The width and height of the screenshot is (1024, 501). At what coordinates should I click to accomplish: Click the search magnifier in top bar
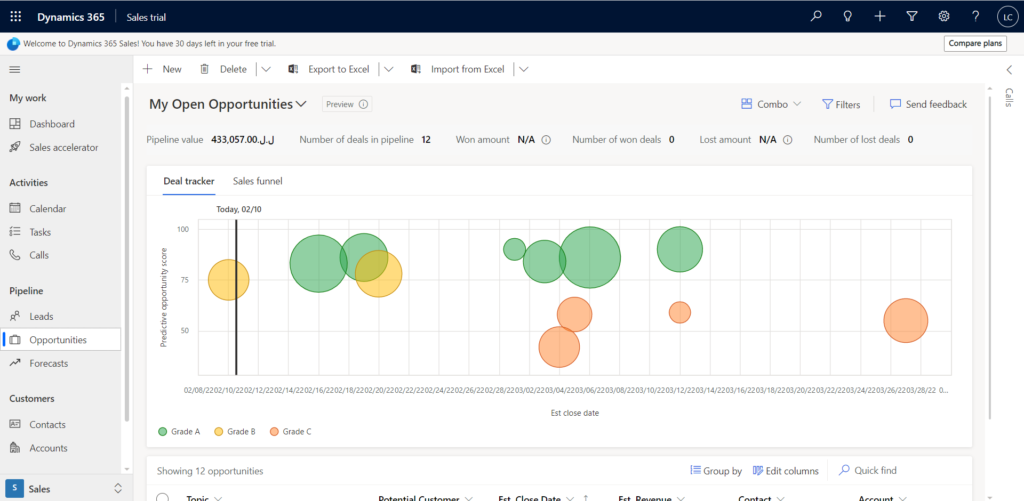[816, 17]
